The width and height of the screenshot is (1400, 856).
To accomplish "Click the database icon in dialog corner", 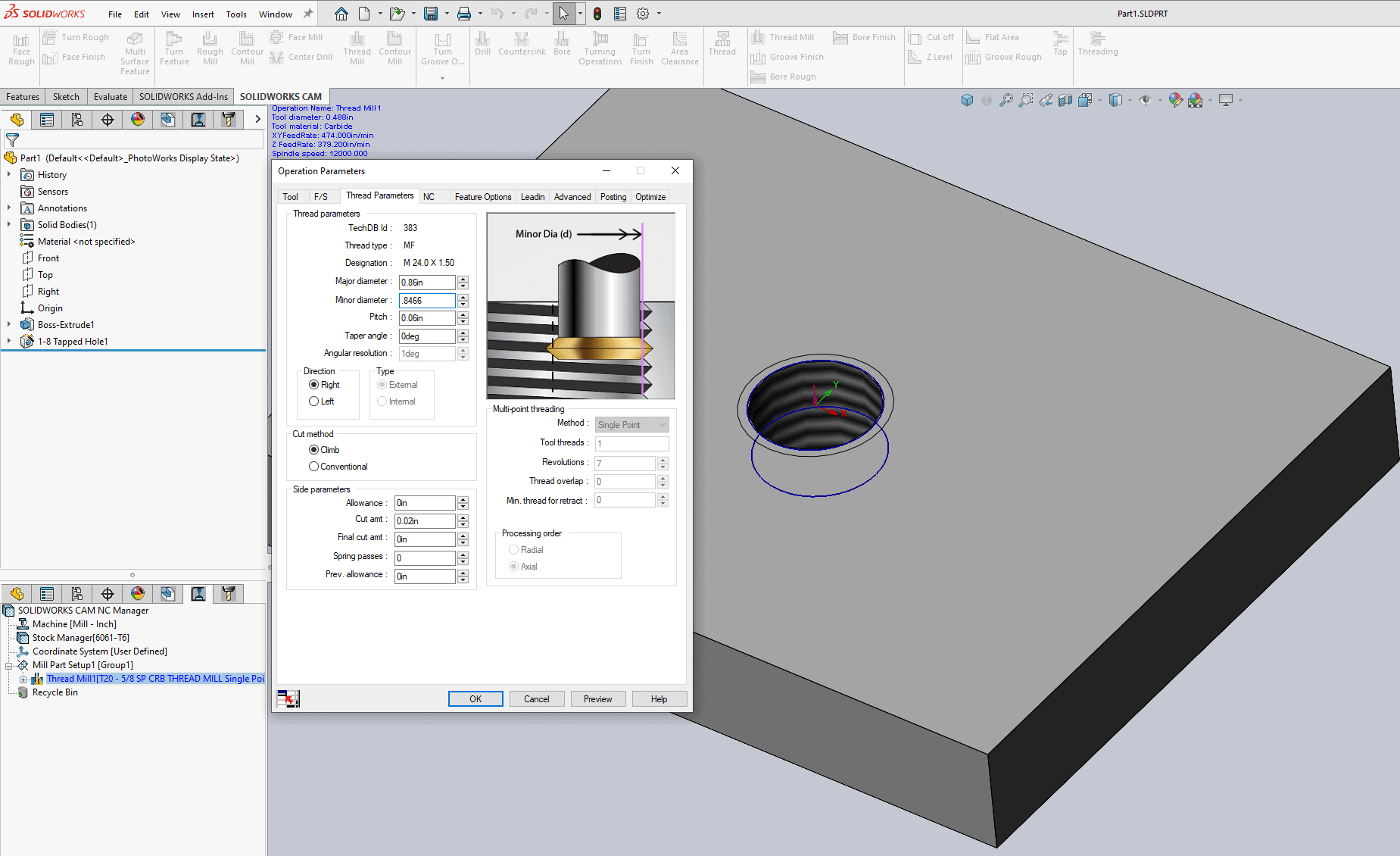I will pyautogui.click(x=288, y=698).
